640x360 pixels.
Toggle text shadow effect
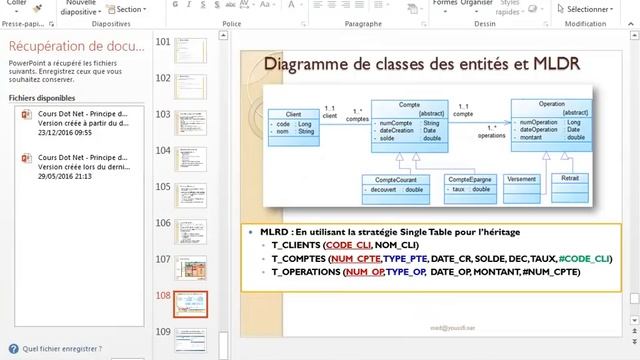coord(217,4)
